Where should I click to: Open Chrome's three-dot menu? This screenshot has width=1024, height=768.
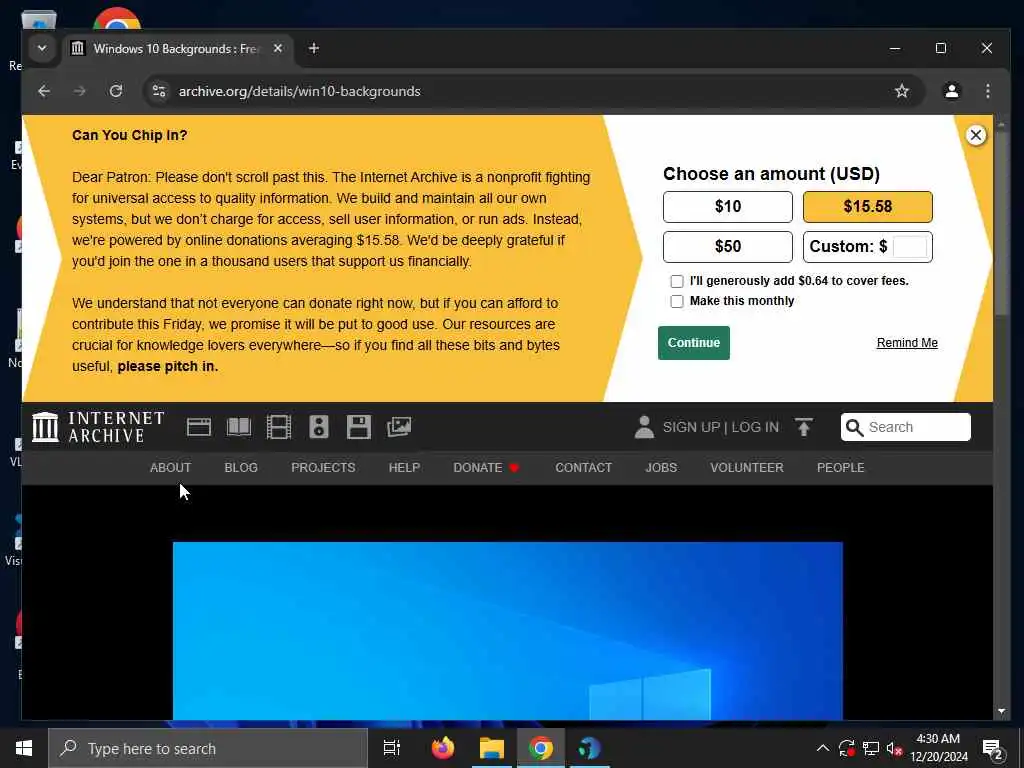click(x=987, y=91)
